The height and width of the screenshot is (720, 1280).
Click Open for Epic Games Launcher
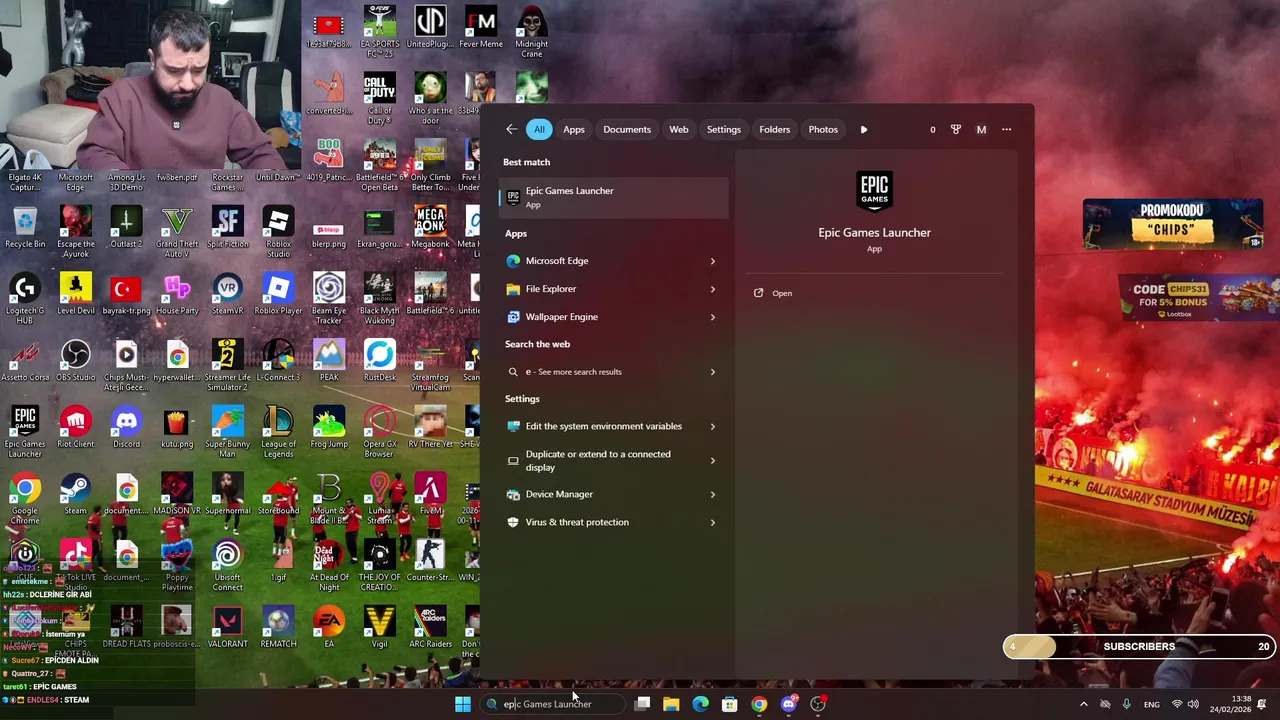(x=773, y=293)
